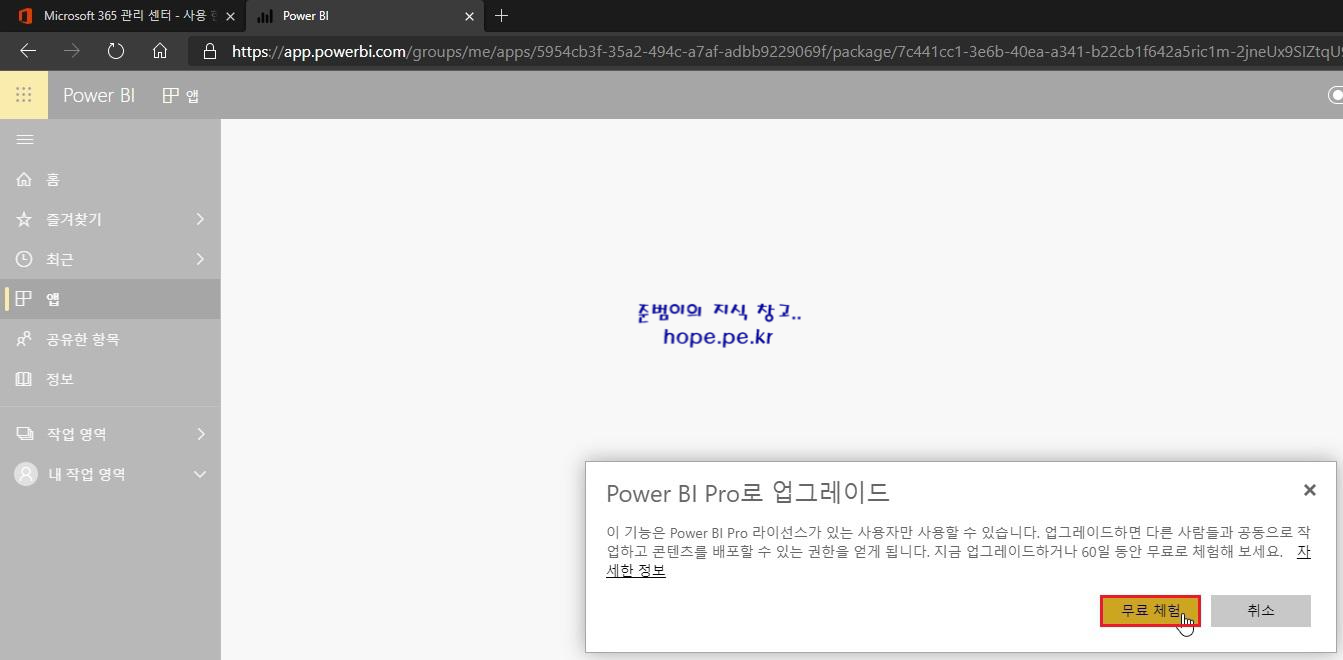The height and width of the screenshot is (660, 1343).
Task: Open 정보 in the sidebar
Action: click(x=110, y=379)
